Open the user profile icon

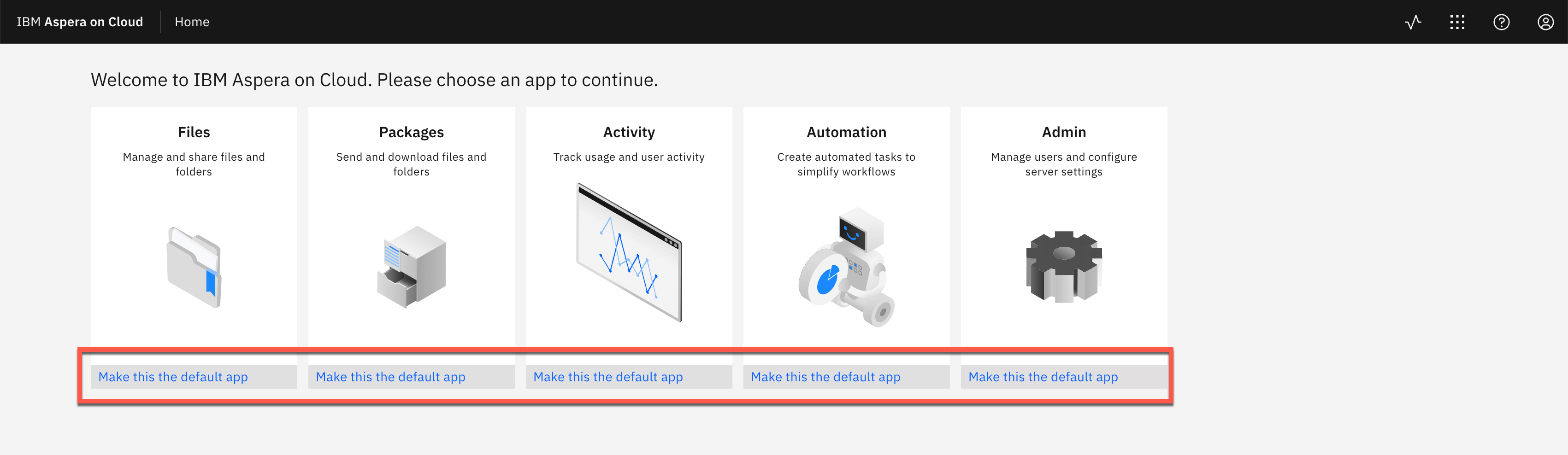click(1545, 23)
